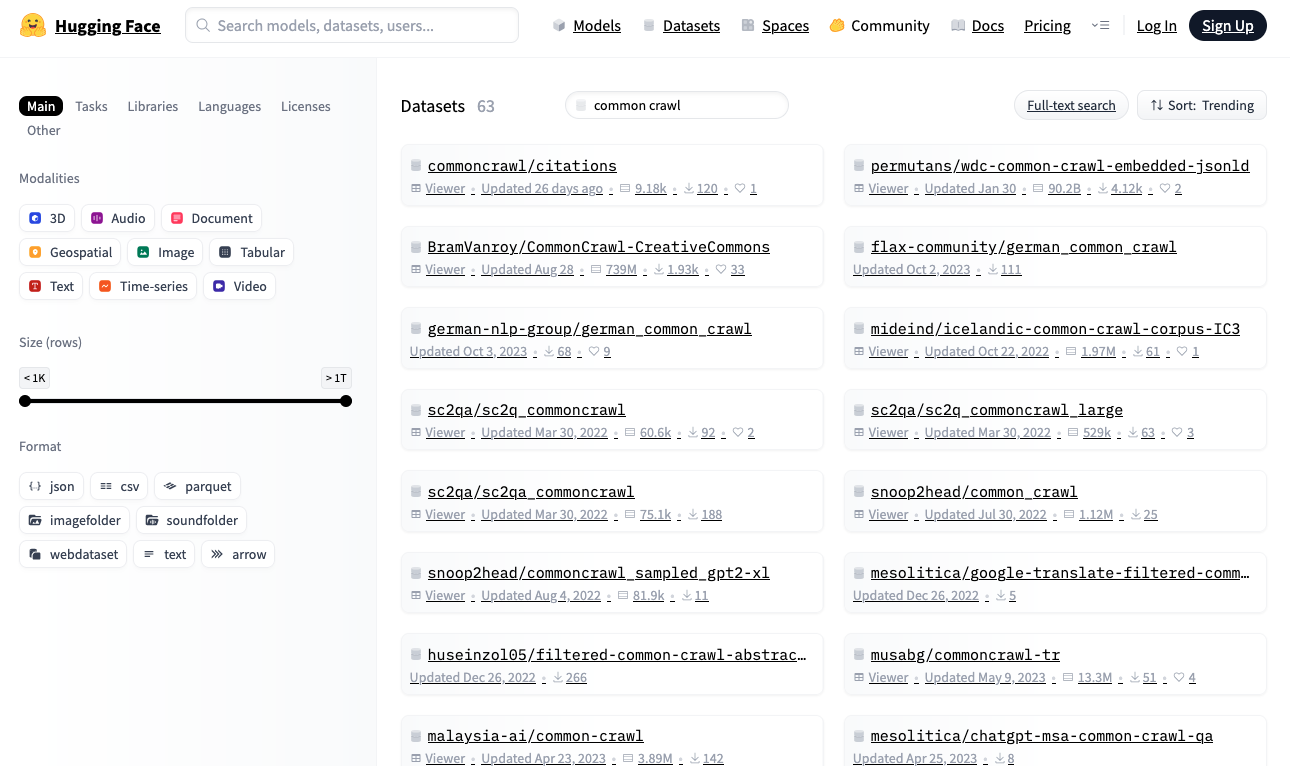Switch to the Tasks tab

coord(91,106)
